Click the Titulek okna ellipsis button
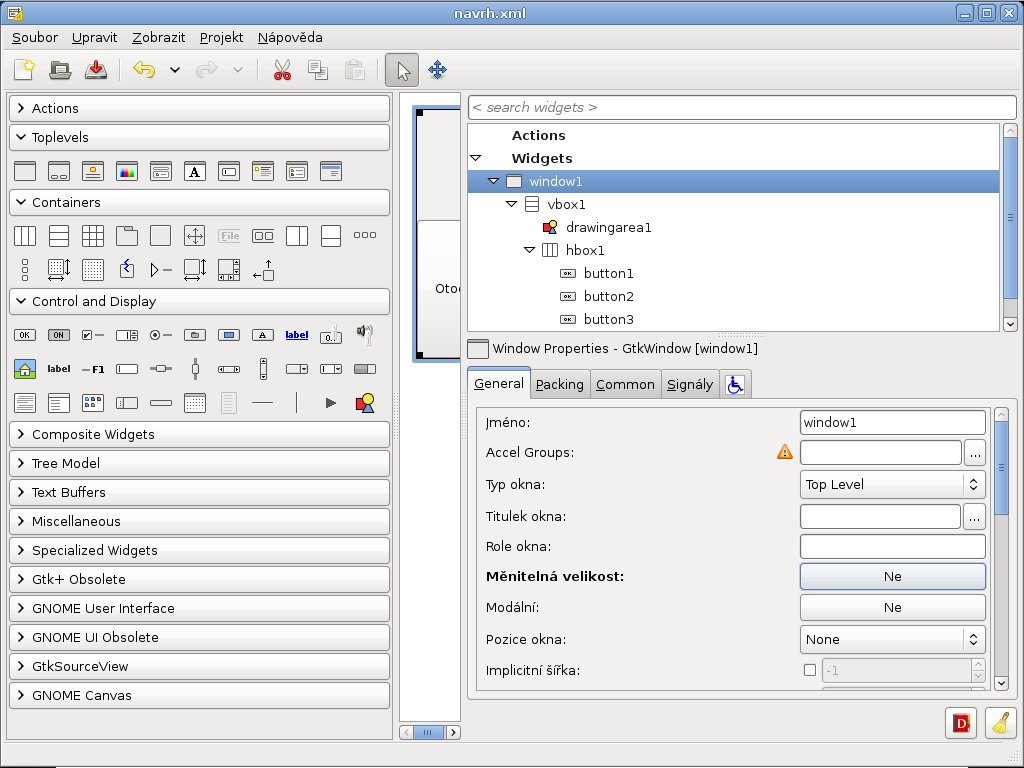1024x768 pixels. click(974, 517)
